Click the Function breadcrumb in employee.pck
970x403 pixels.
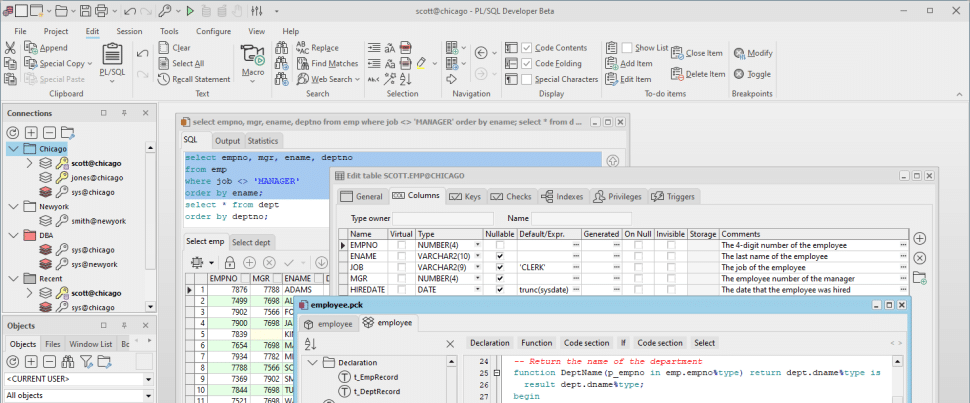pos(536,343)
